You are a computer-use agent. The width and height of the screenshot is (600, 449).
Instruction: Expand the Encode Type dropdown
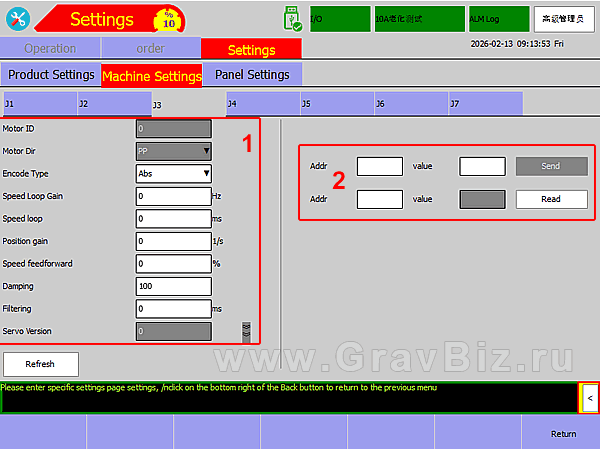point(173,173)
